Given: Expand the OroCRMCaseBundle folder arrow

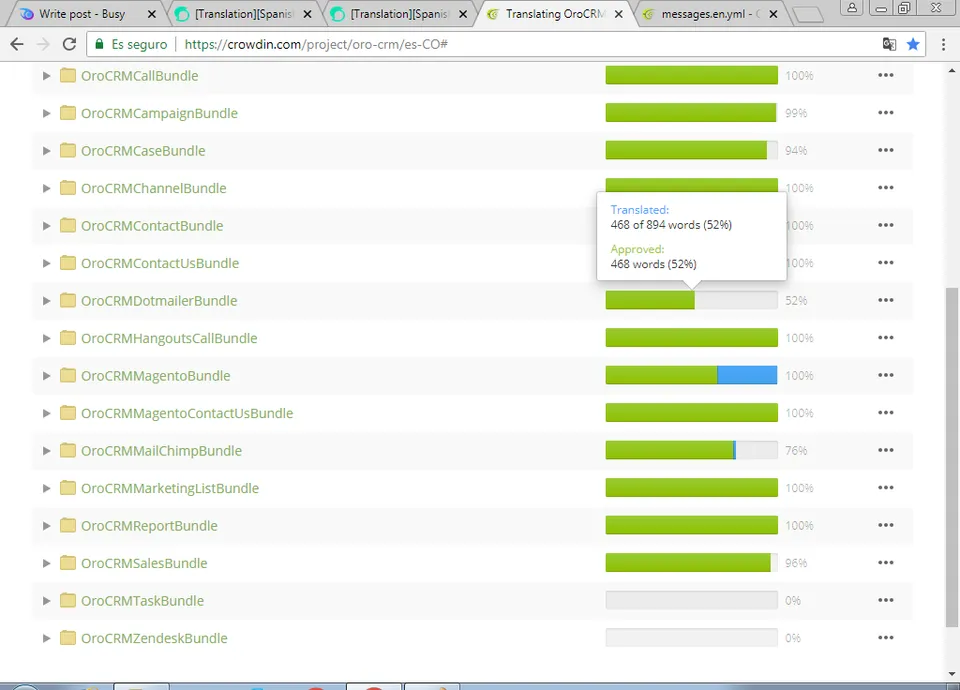Looking at the screenshot, I should [46, 151].
